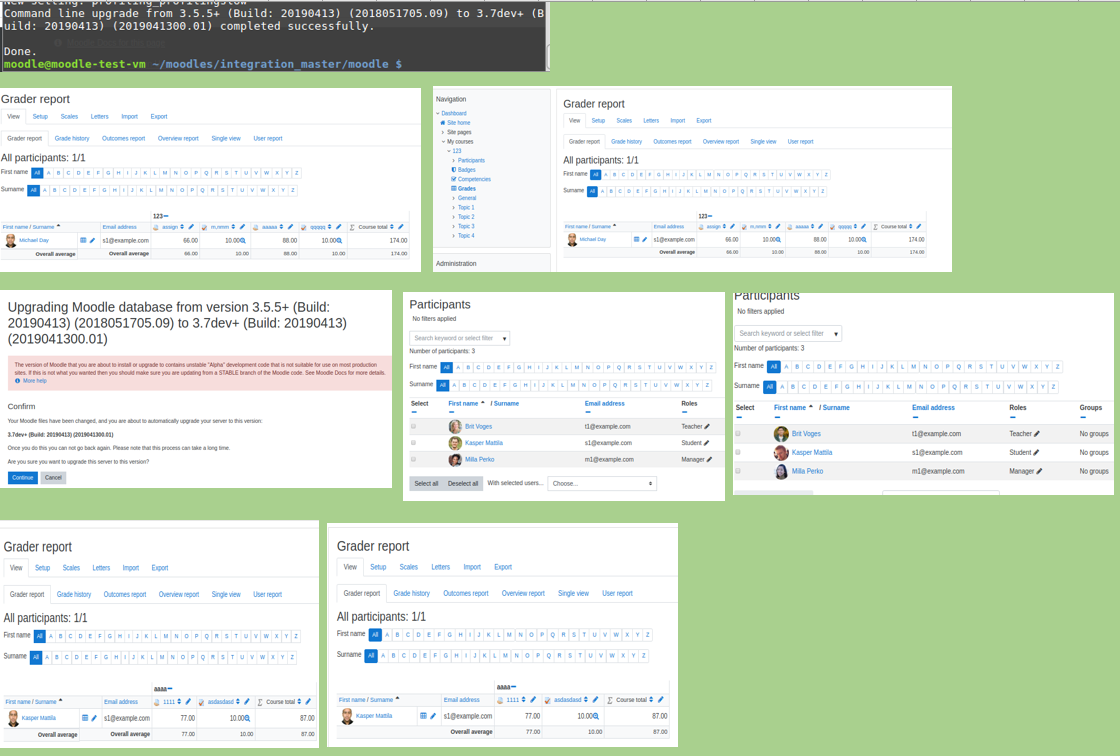Collapse the Dashboard node in Navigation
Viewport: 1120px width, 756px height.
coord(438,114)
